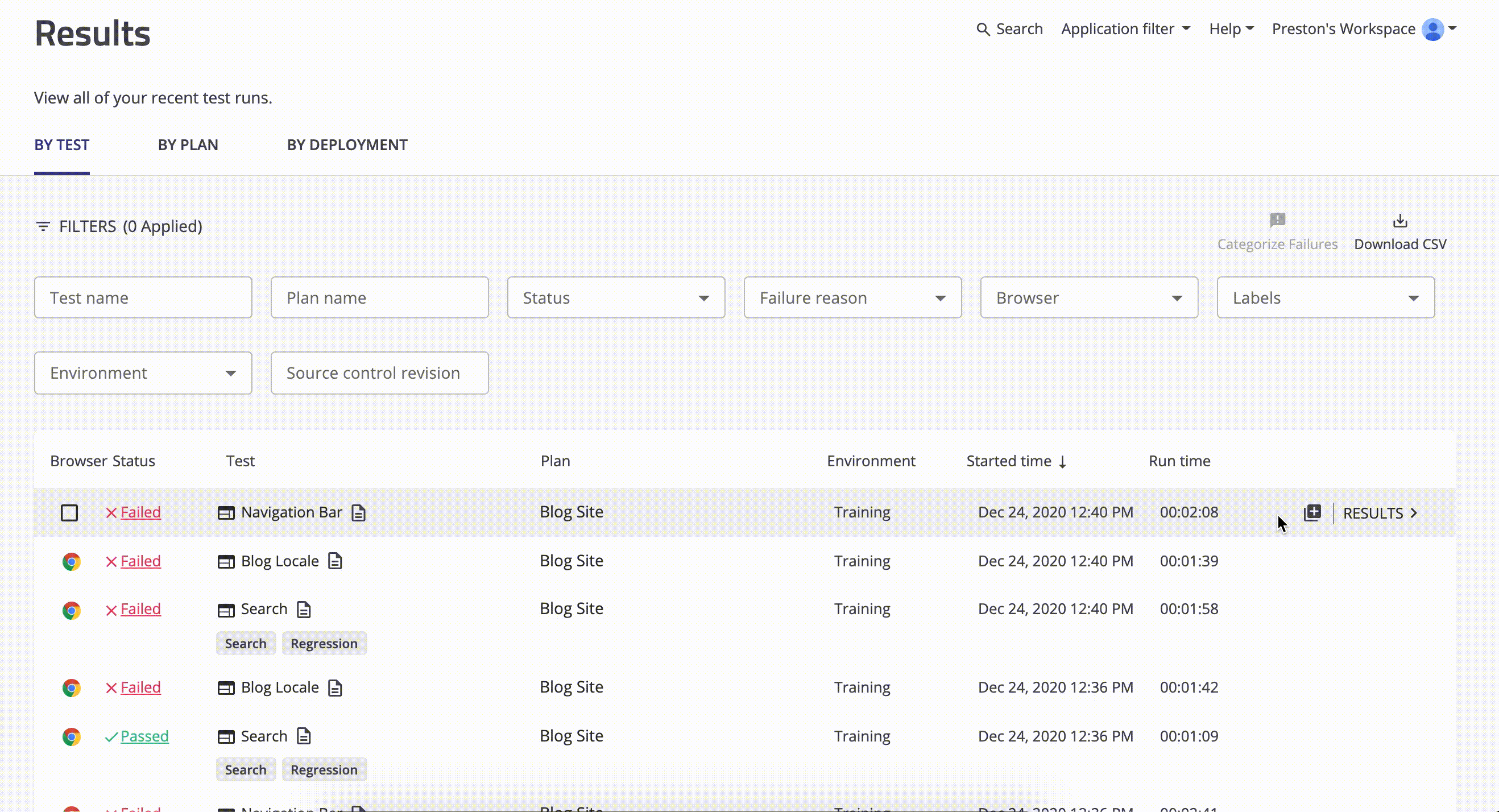Viewport: 1499px width, 812px height.
Task: Click red X icon in Navigation Bar row
Action: coord(111,513)
